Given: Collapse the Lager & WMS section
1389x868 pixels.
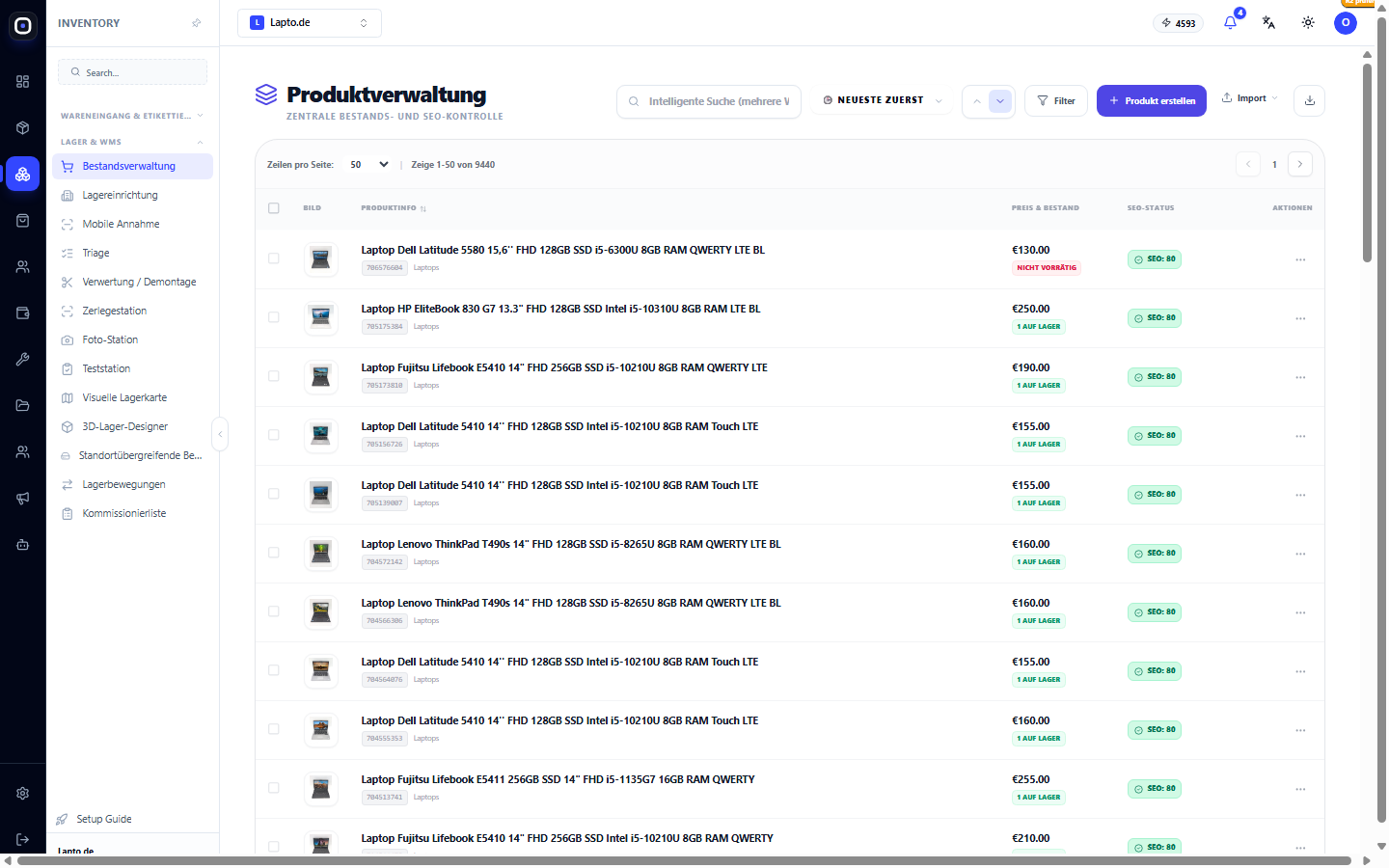Looking at the screenshot, I should 132,142.
